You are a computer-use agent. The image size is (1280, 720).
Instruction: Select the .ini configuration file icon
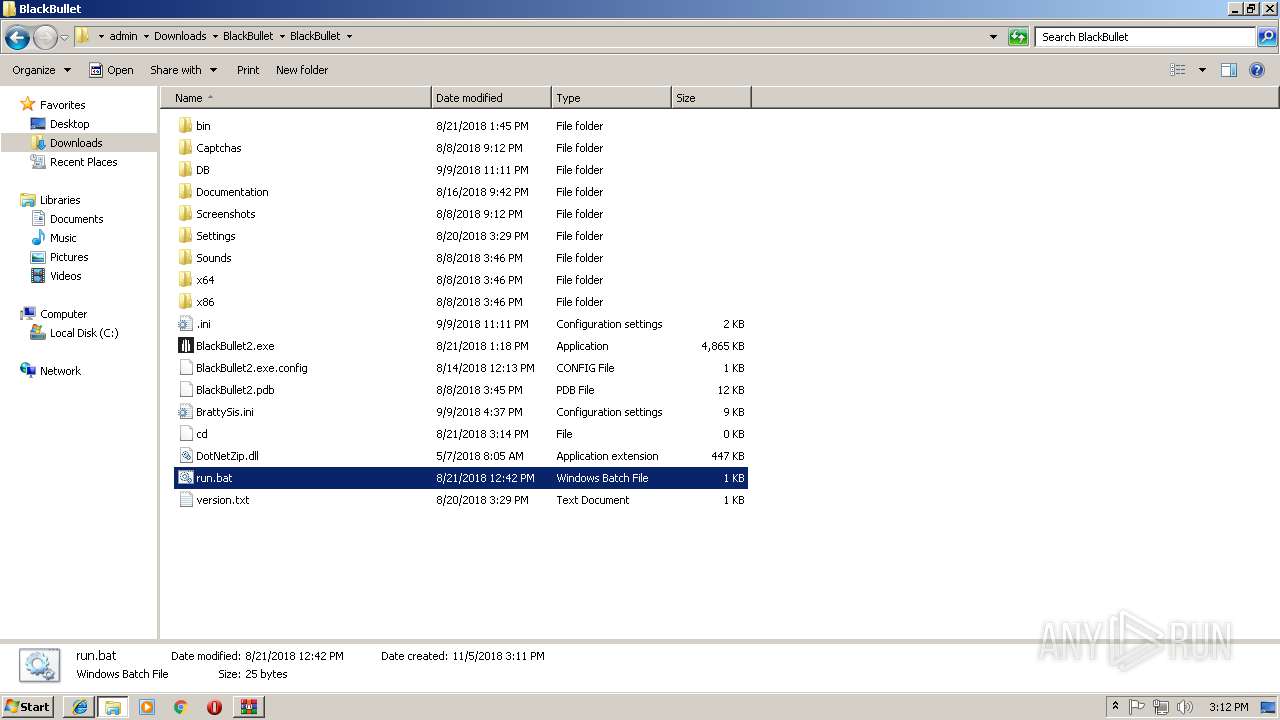tap(185, 324)
